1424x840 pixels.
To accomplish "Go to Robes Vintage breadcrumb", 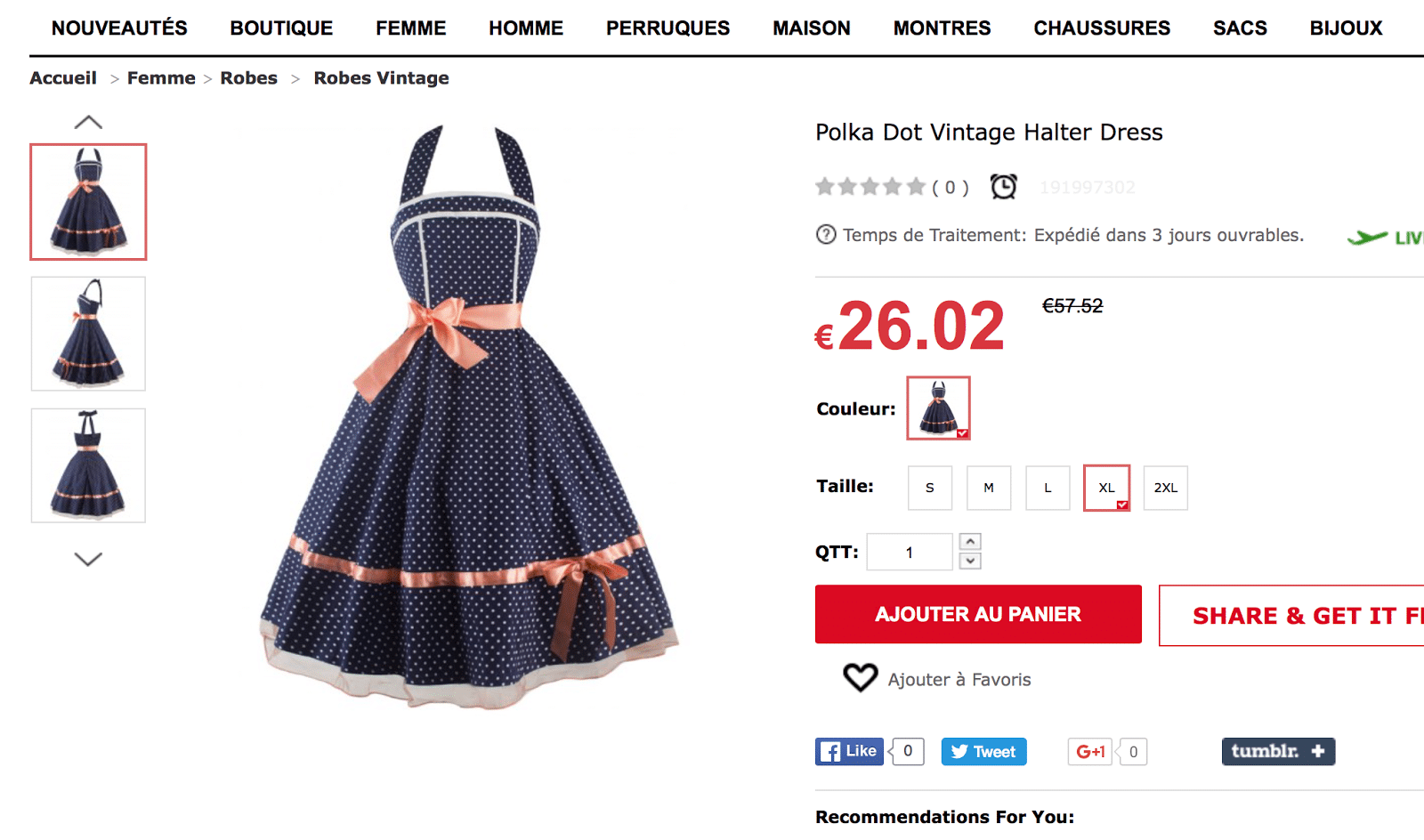I will coord(381,78).
